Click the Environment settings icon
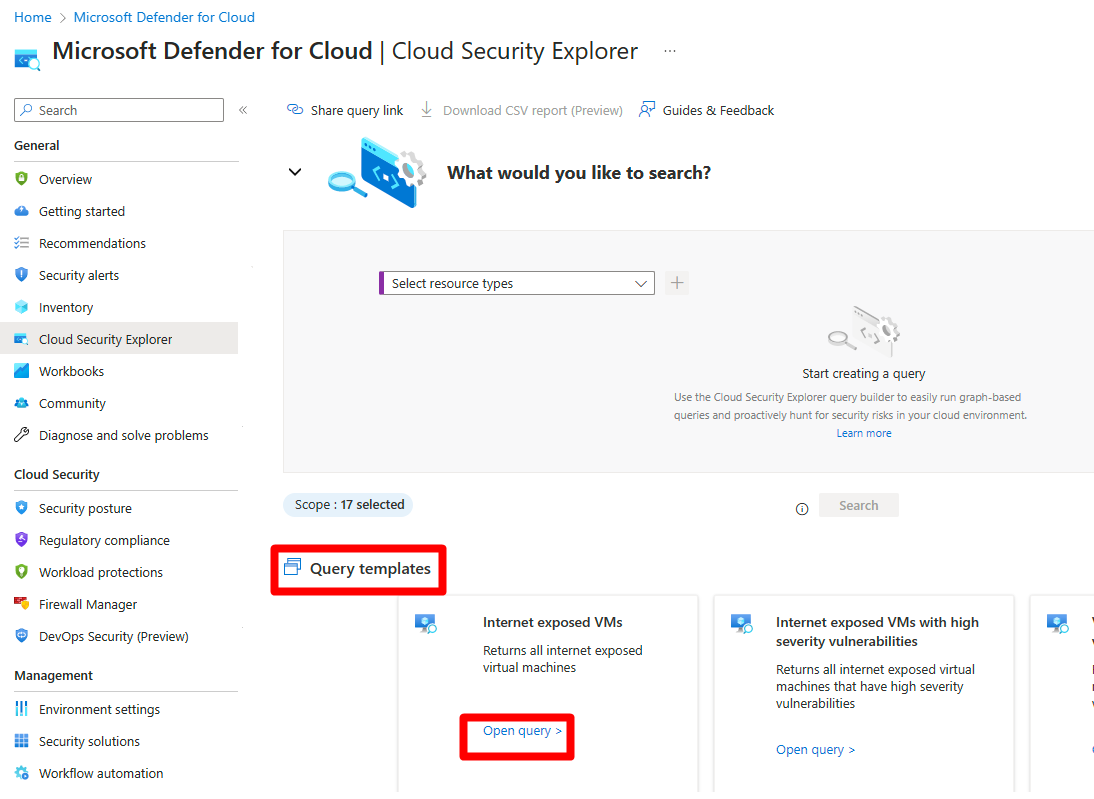The image size is (1094, 799). pyautogui.click(x=22, y=709)
